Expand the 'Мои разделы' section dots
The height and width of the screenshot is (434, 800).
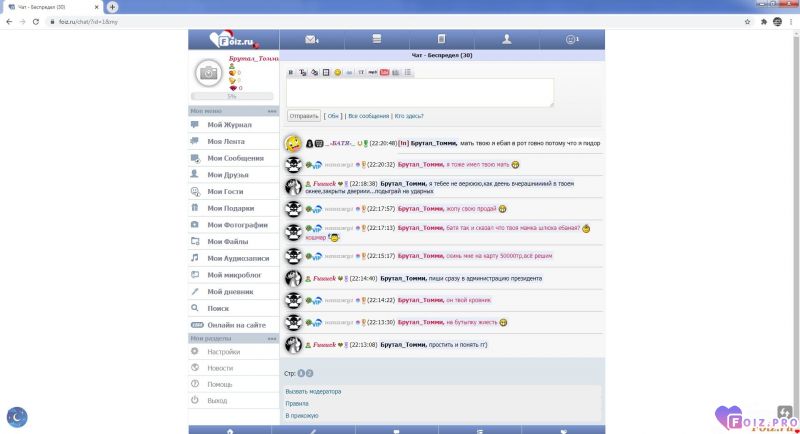click(272, 338)
